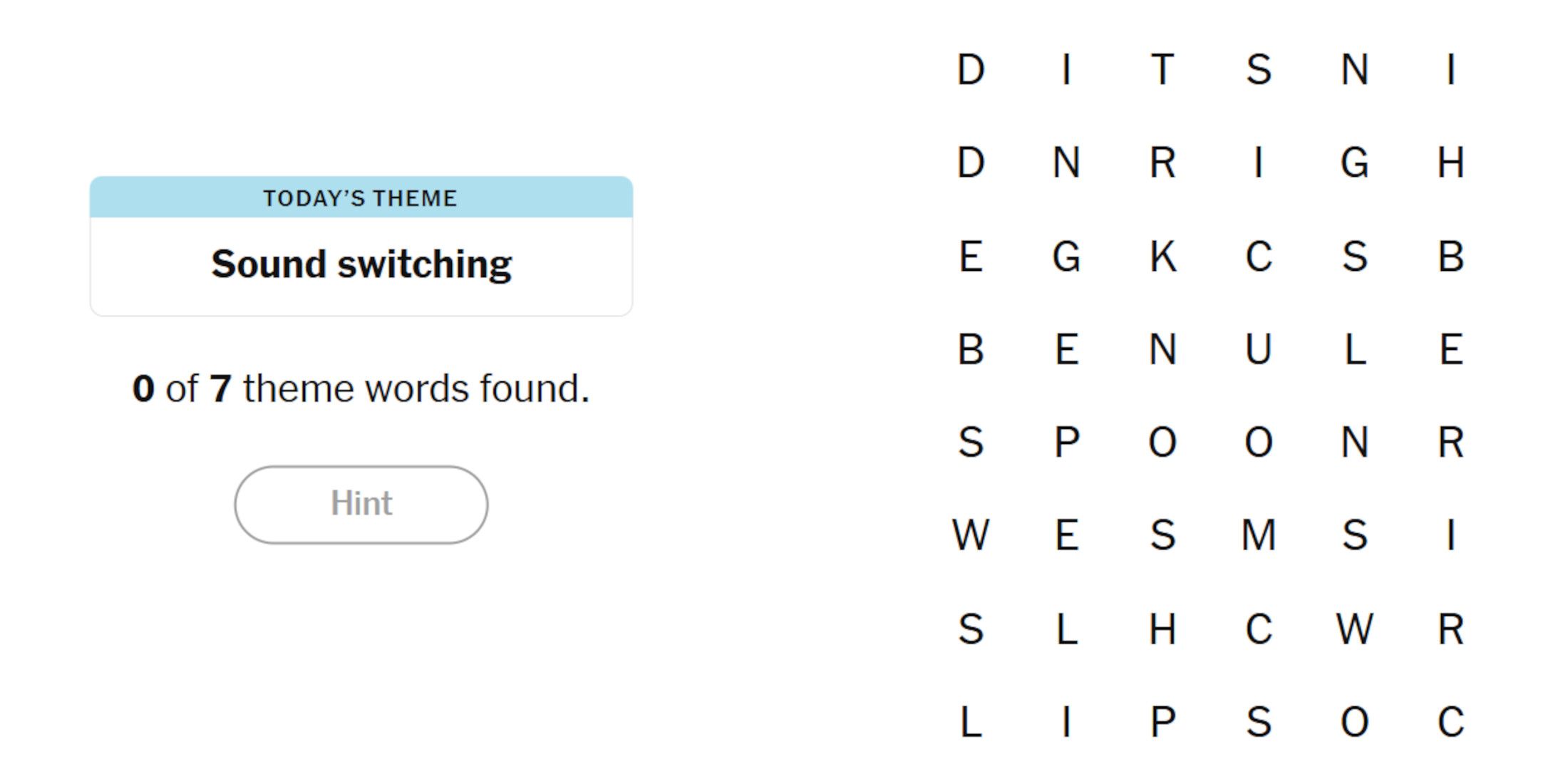The image size is (1568, 784).
Task: Select the P between S and O
Action: pos(1067,442)
